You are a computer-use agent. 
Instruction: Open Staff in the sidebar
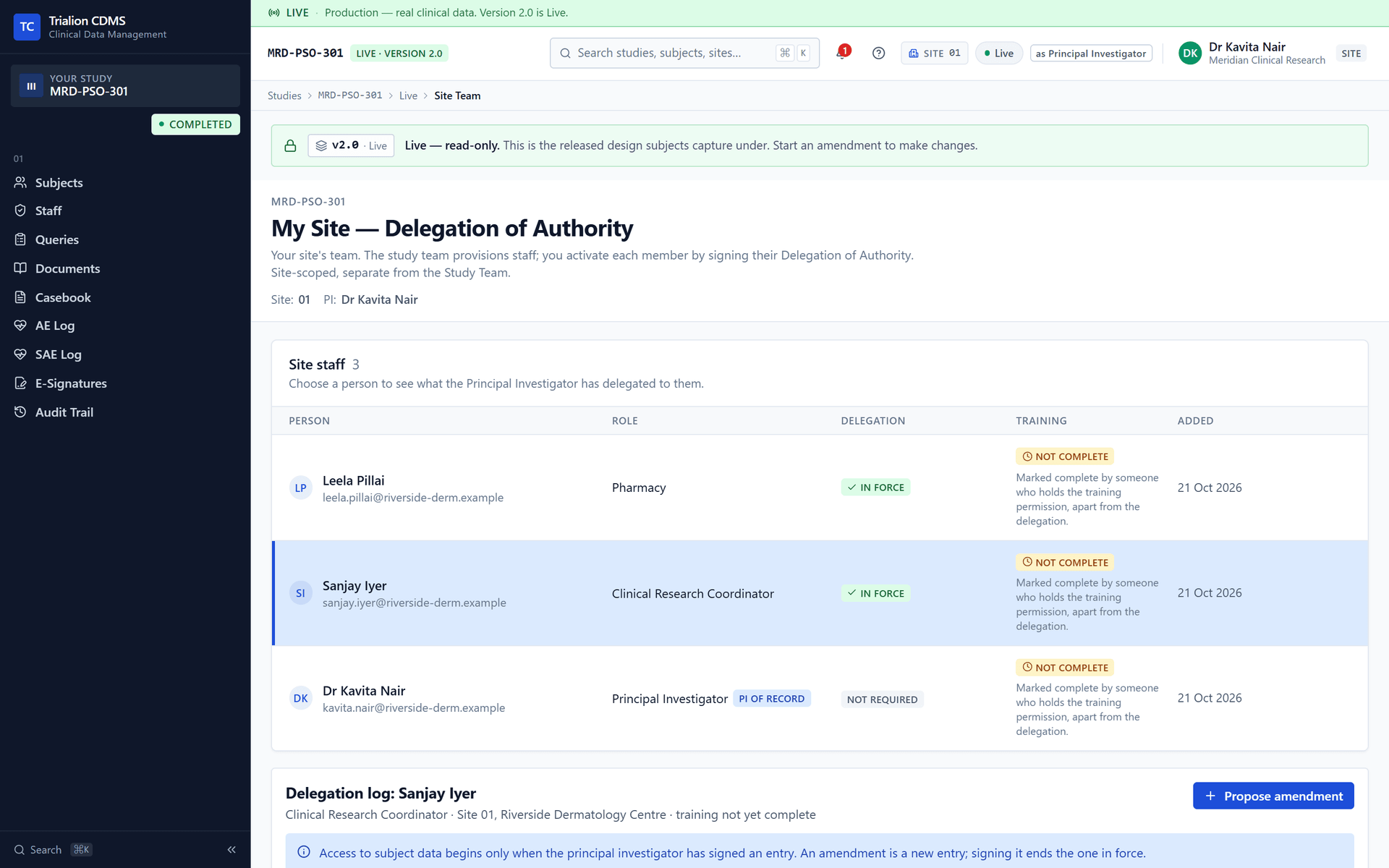pos(125,210)
